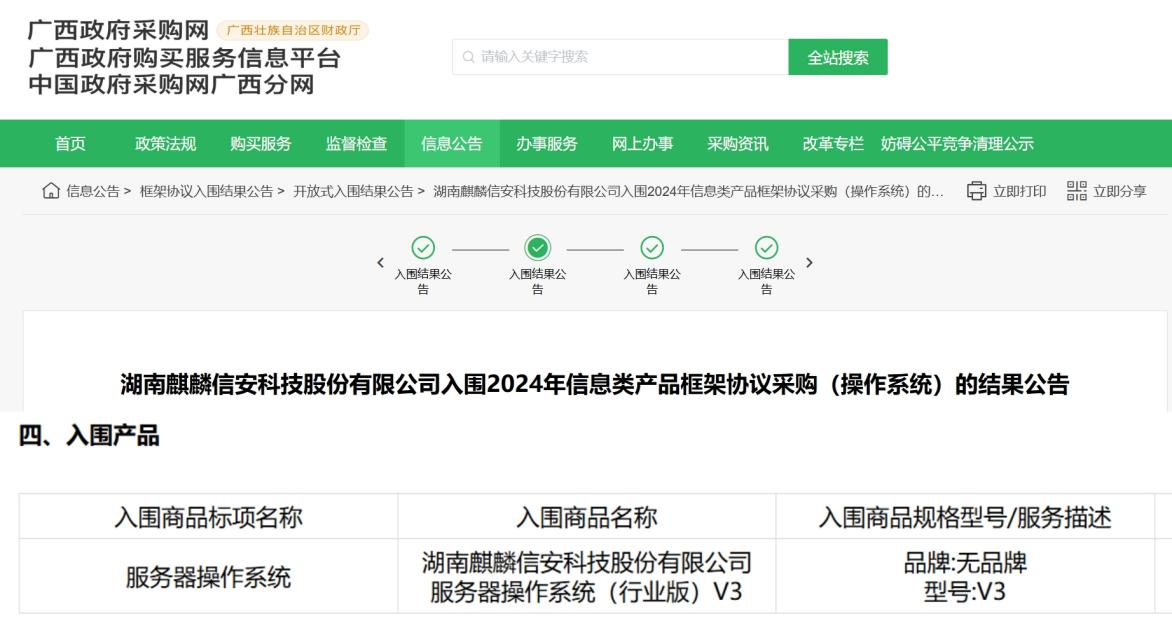Open the 首页 nav item
The image size is (1172, 642).
tap(70, 144)
